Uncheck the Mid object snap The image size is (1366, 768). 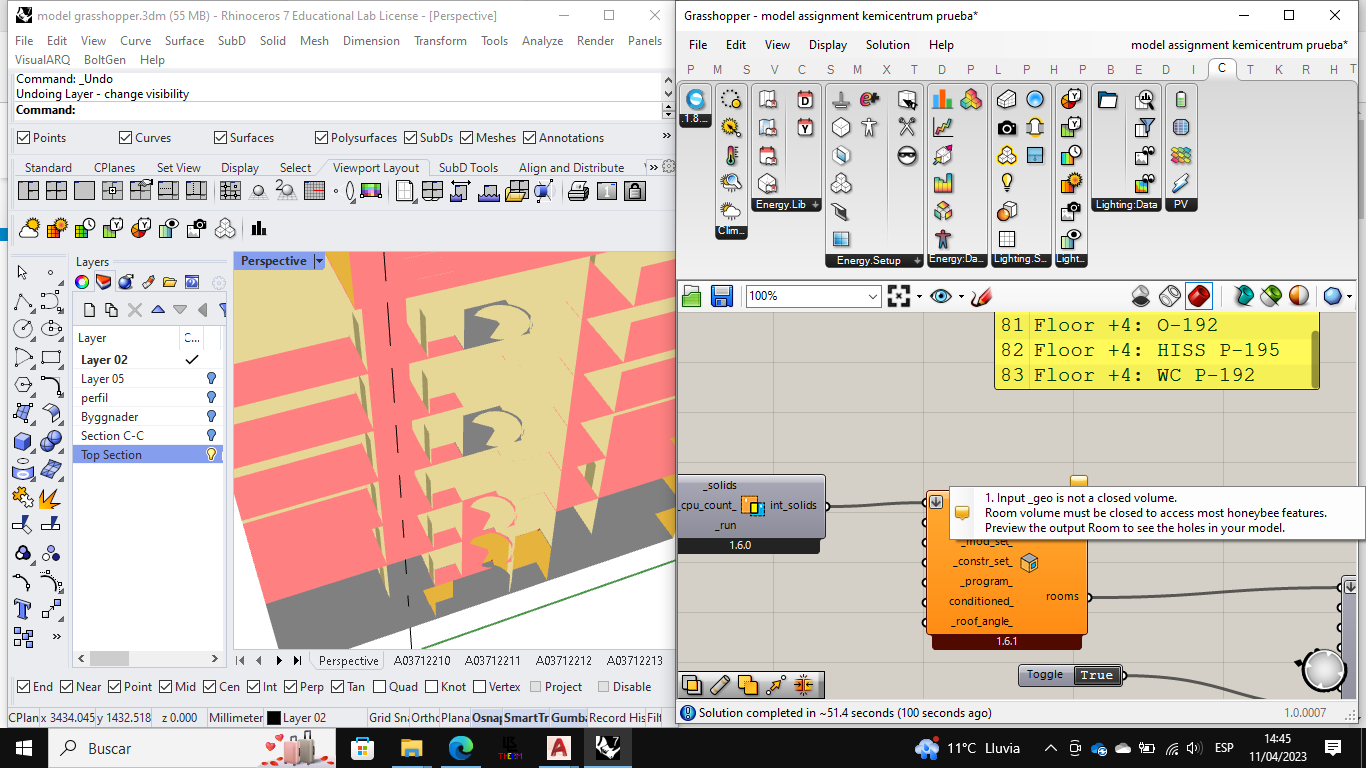(166, 687)
